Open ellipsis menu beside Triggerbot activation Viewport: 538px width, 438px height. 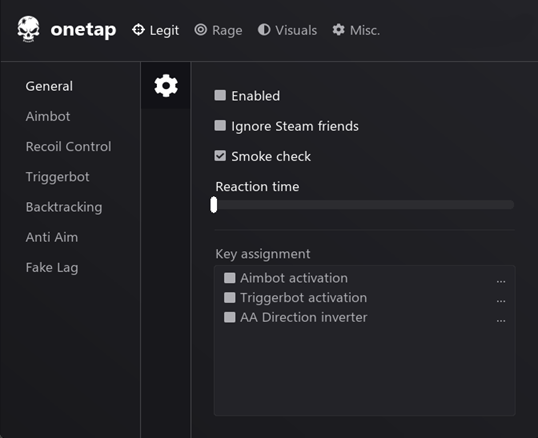[x=501, y=301]
